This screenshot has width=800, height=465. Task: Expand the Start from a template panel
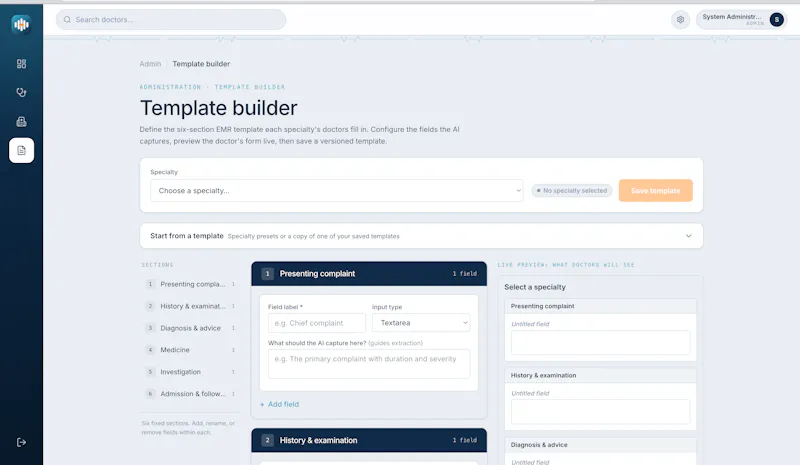click(x=421, y=236)
